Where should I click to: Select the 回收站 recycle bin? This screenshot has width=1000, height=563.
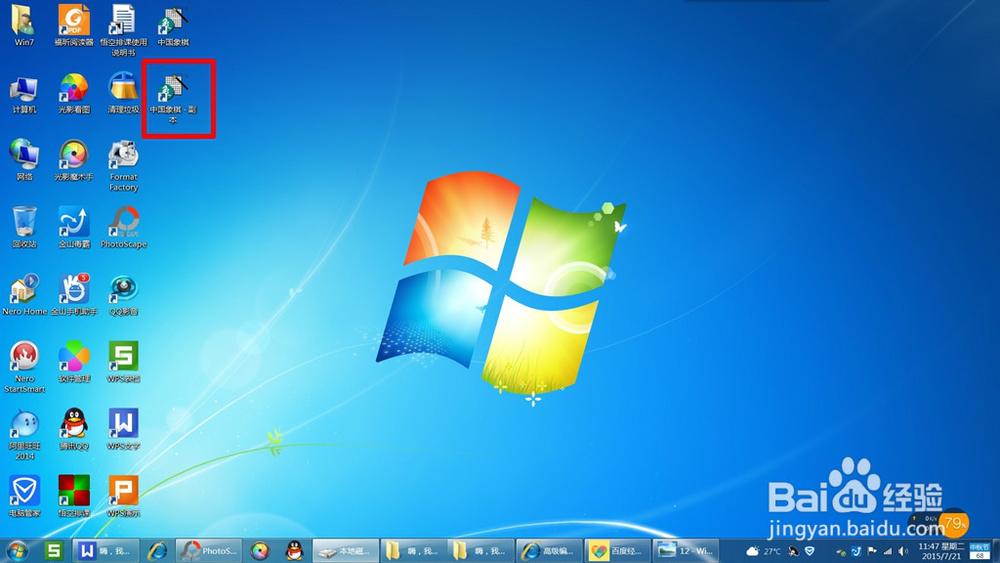pyautogui.click(x=24, y=228)
